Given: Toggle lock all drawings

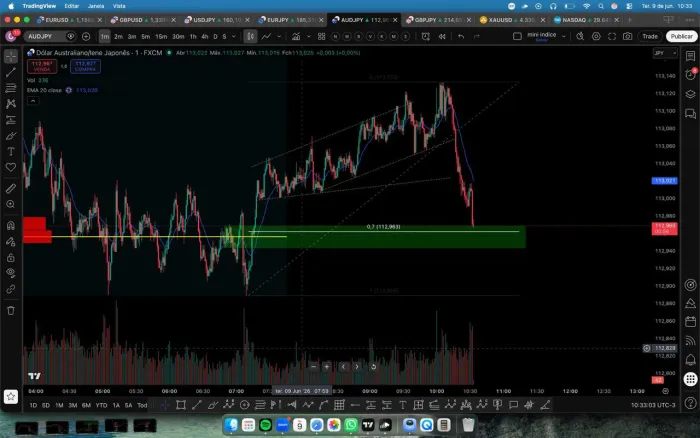Looking at the screenshot, I should [x=11, y=258].
